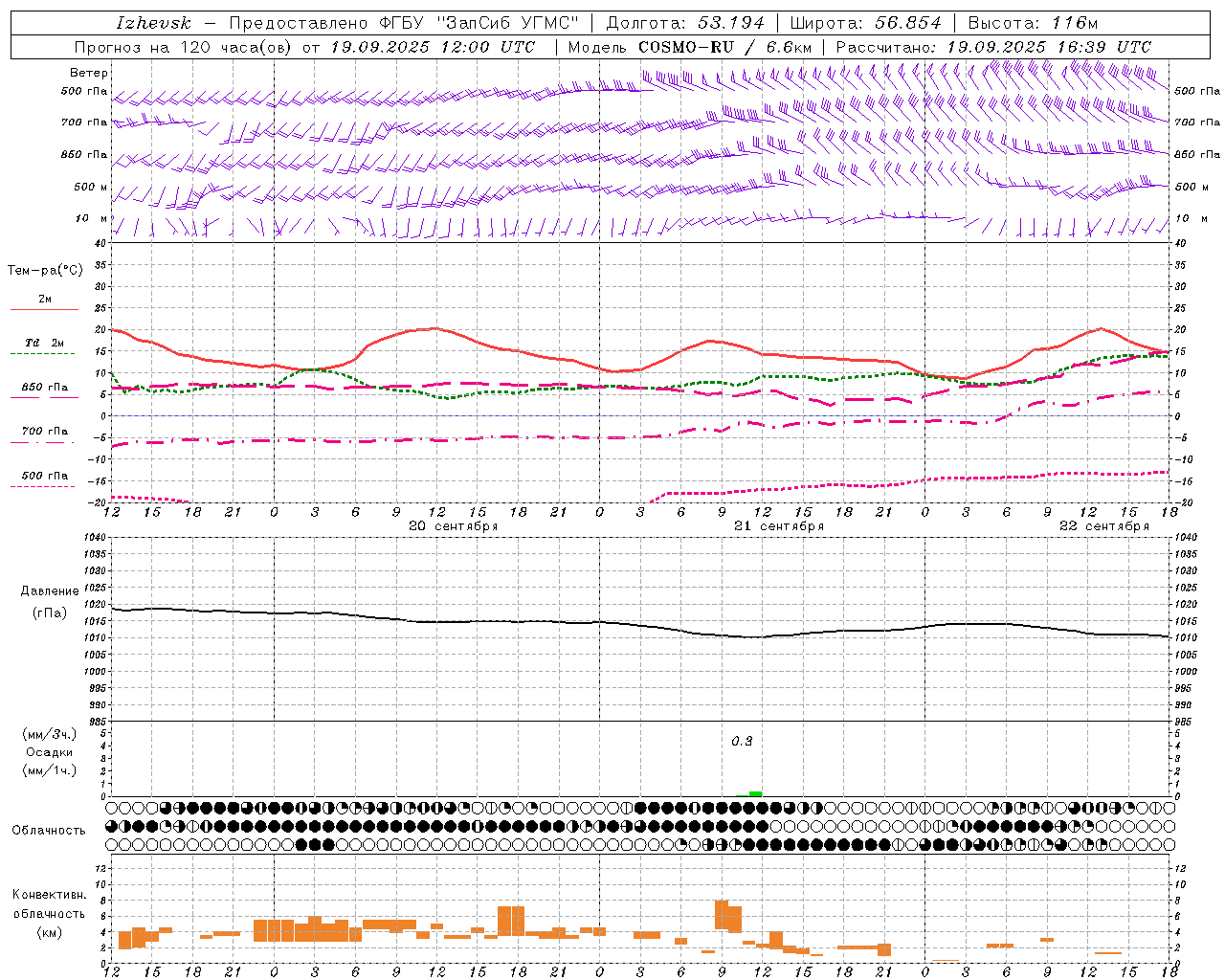Click the '22 сентября' date label

pyautogui.click(x=1104, y=526)
